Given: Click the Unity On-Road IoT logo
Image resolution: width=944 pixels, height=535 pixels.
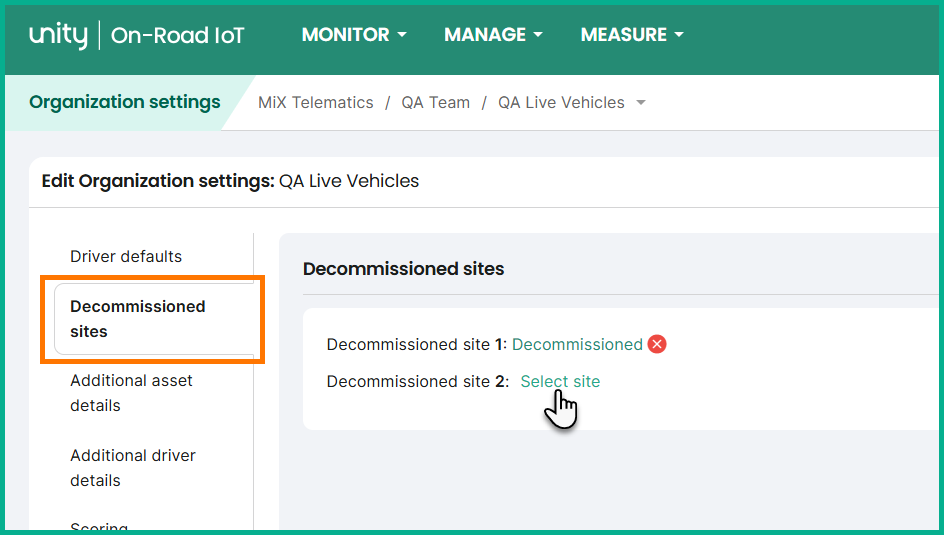Looking at the screenshot, I should [137, 35].
